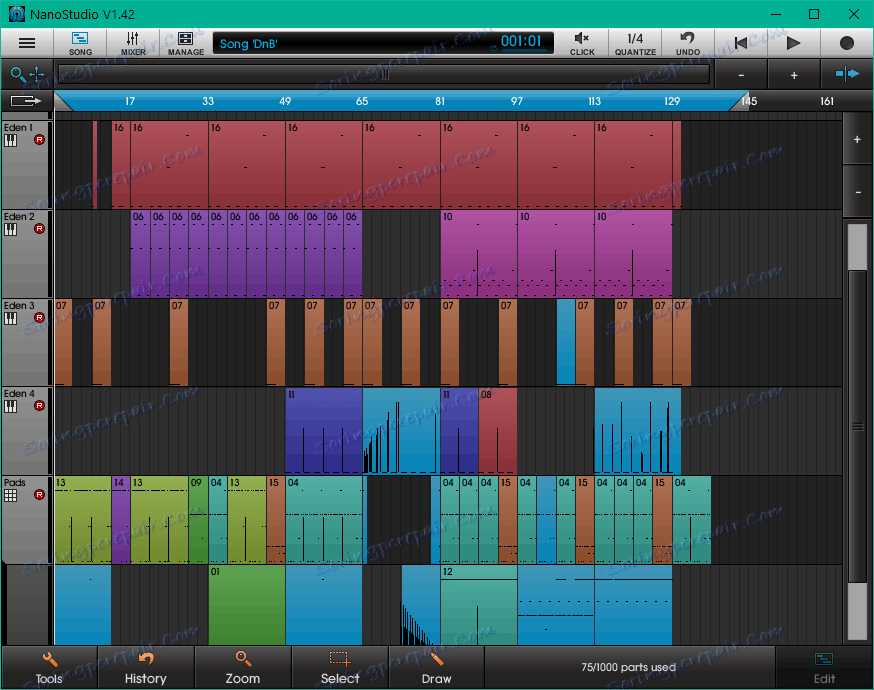Open the 1/4 Quantize setting
This screenshot has height=690, width=874.
[635, 43]
